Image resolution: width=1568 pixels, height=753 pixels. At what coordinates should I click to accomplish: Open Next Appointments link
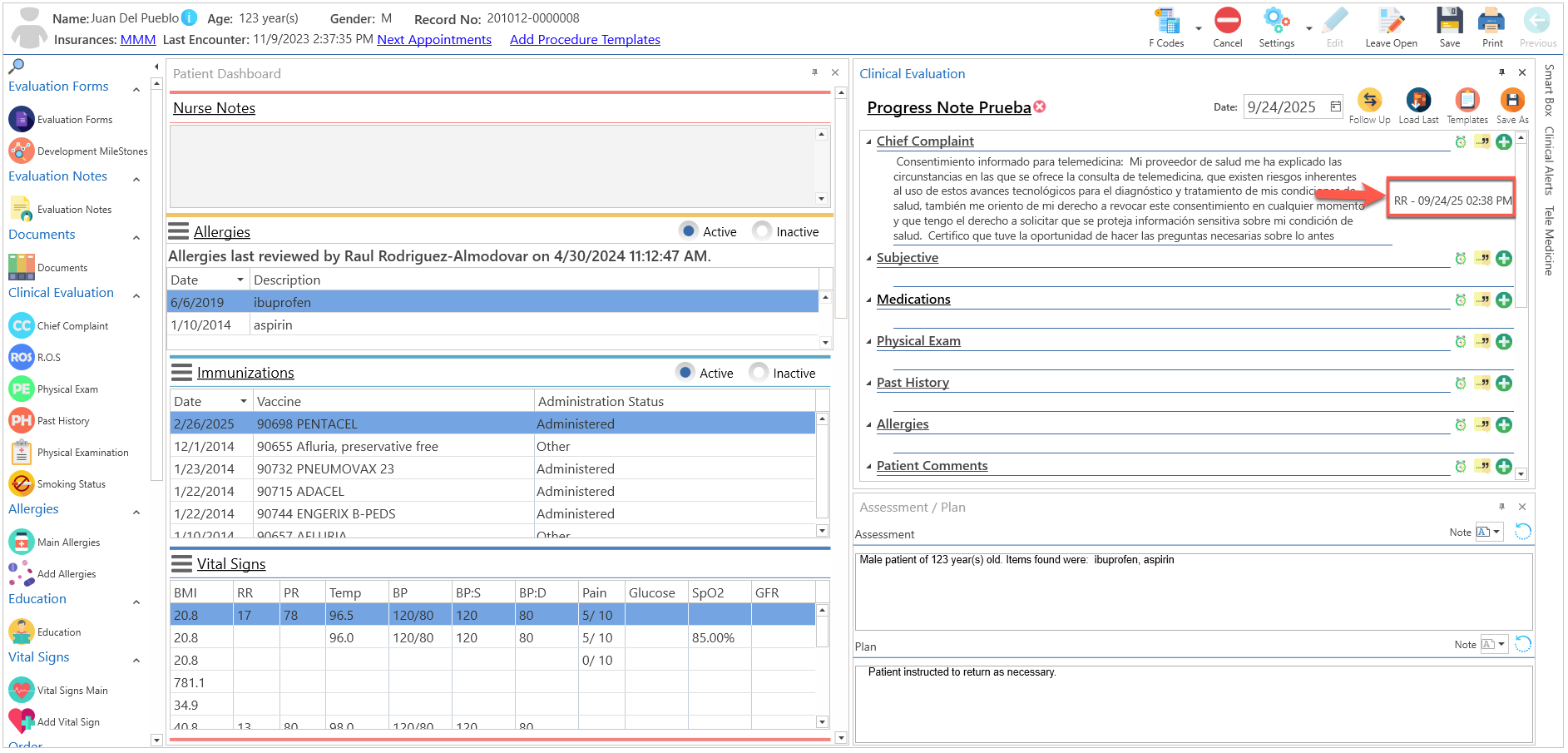(434, 39)
